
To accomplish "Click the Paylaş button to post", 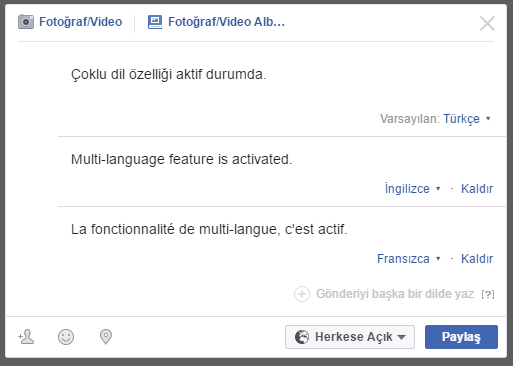I will 461,337.
